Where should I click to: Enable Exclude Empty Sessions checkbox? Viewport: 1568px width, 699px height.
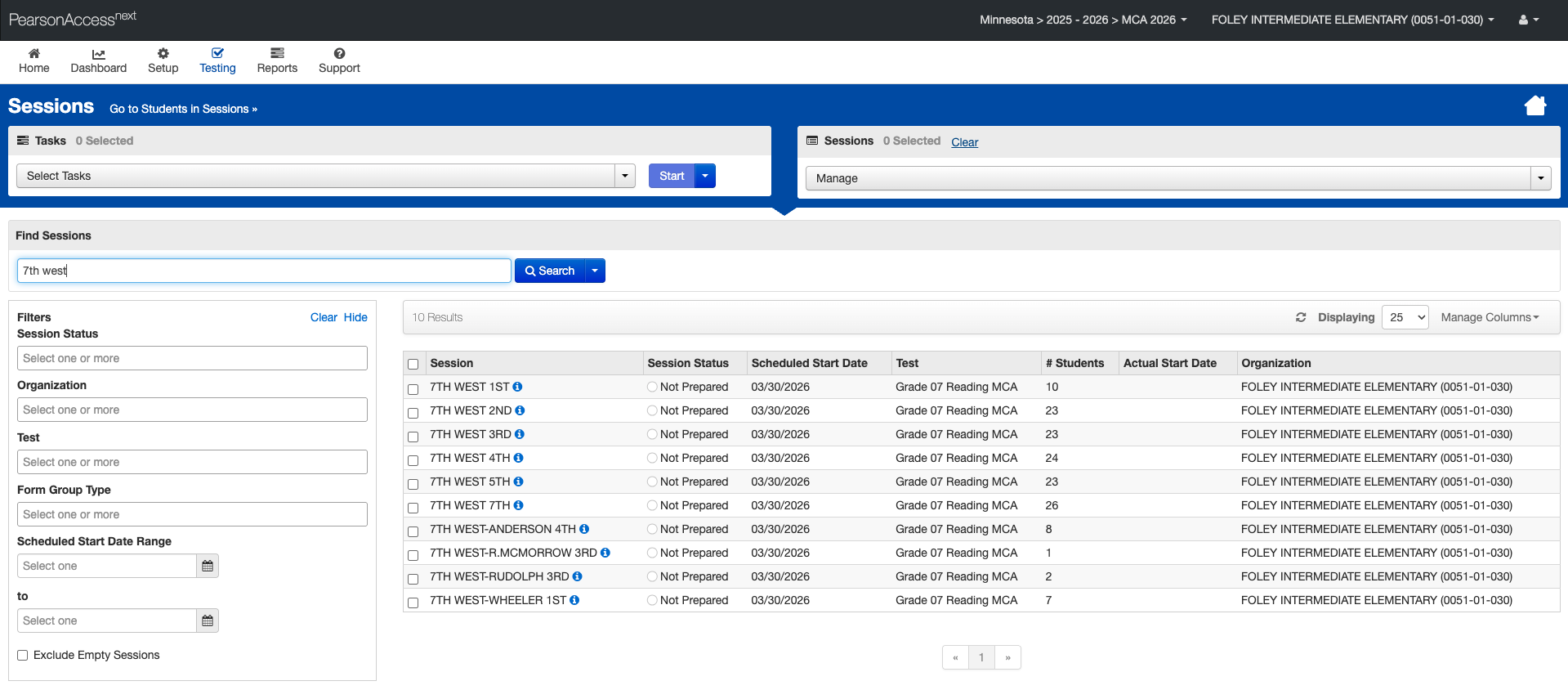(23, 655)
